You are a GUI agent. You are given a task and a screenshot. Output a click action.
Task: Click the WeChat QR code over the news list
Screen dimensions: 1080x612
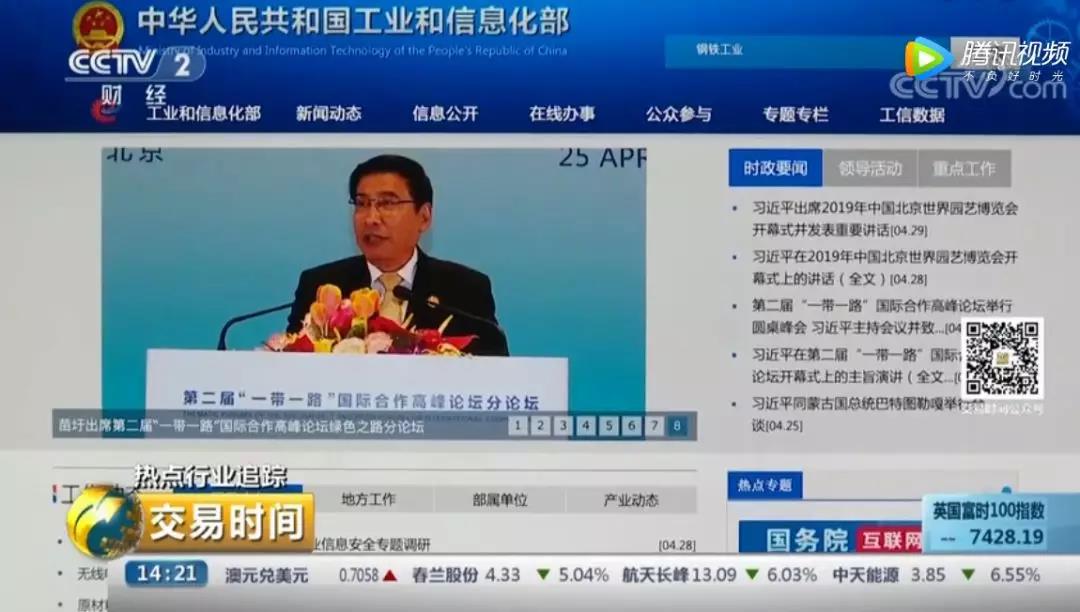(1003, 358)
